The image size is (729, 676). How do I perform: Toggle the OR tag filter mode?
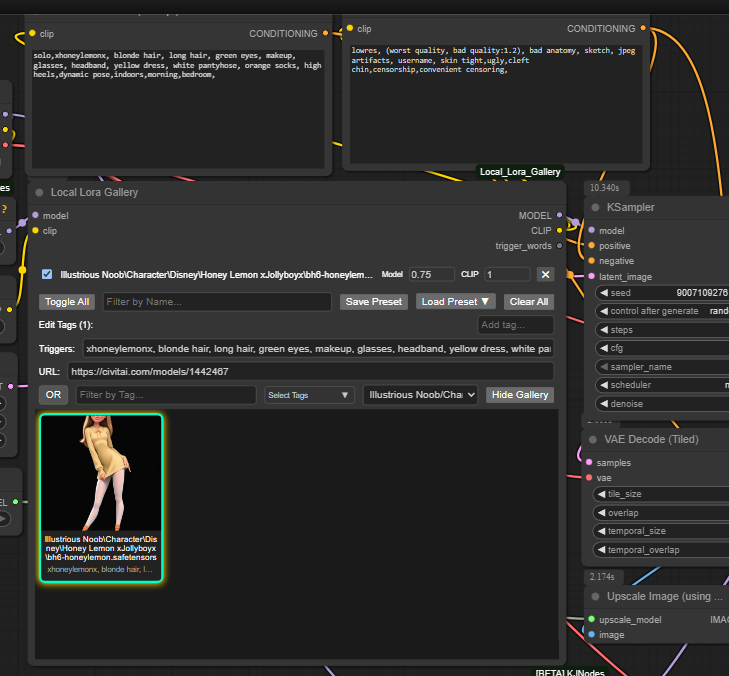coord(53,395)
